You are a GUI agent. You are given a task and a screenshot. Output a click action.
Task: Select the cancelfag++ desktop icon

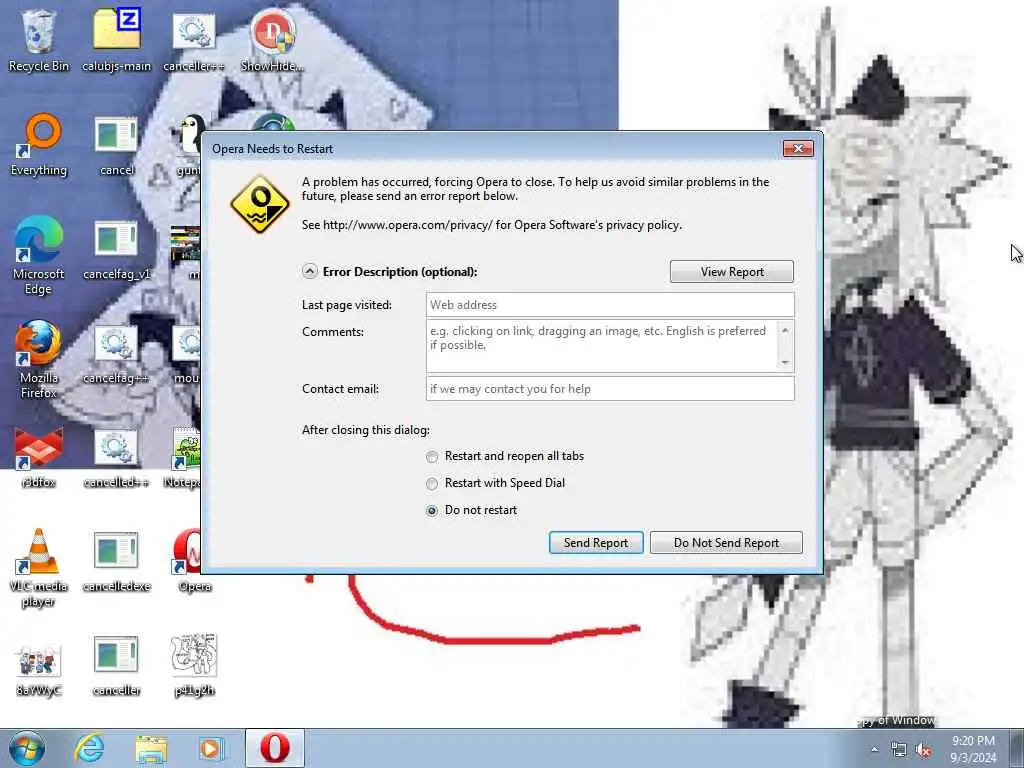(x=116, y=353)
